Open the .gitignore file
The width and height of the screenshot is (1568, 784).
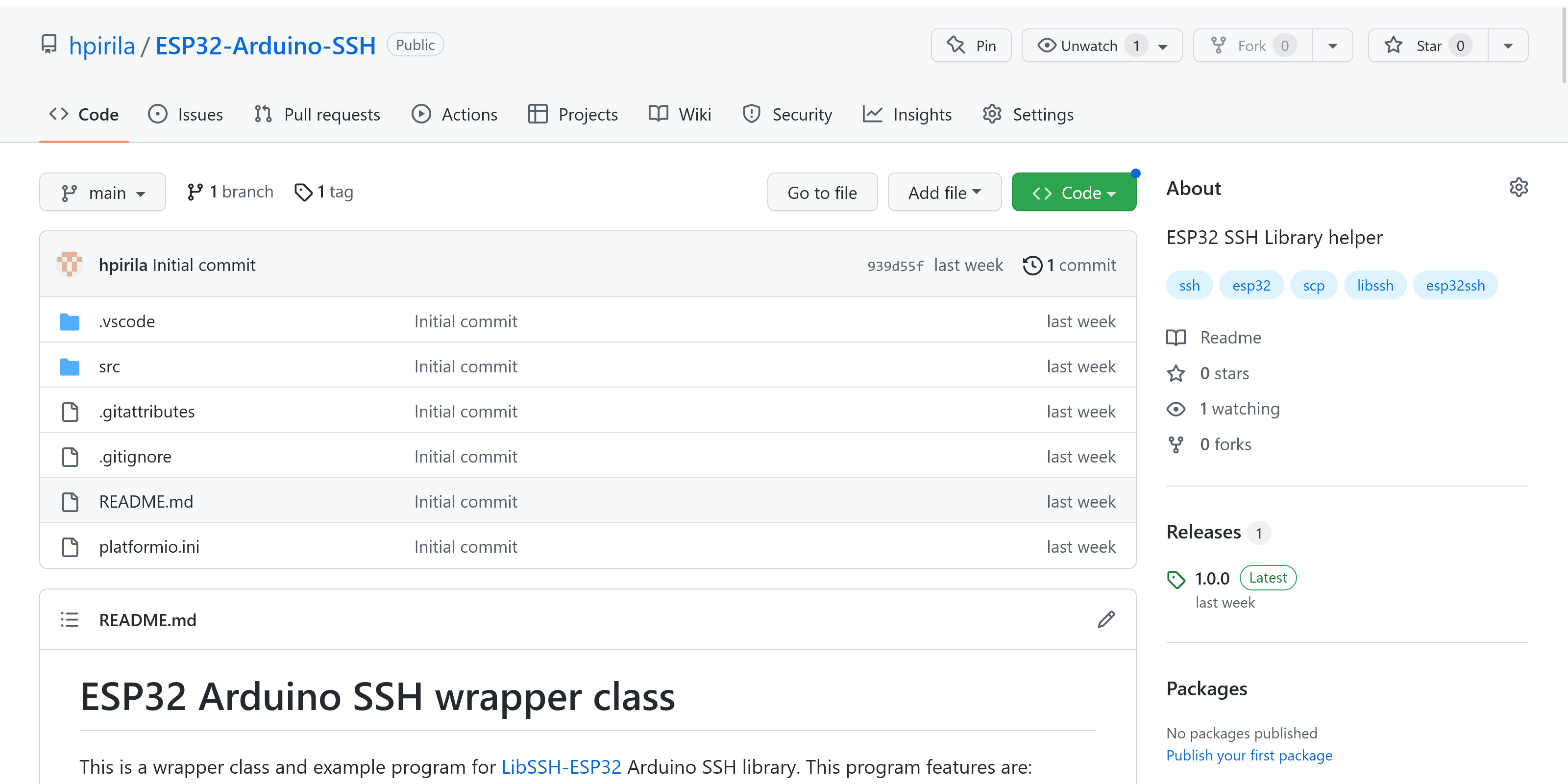click(135, 457)
